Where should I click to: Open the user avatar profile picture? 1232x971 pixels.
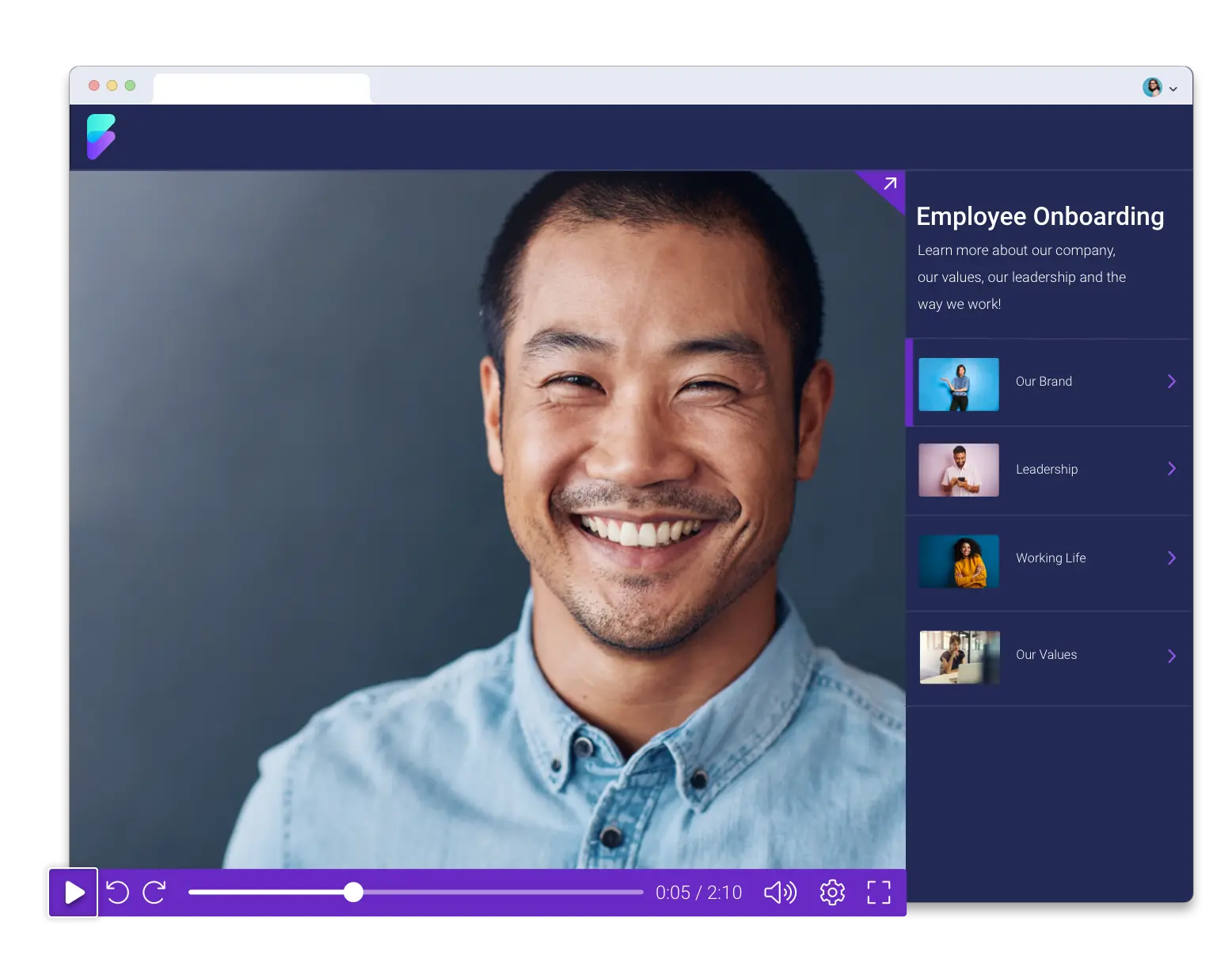coord(1152,87)
